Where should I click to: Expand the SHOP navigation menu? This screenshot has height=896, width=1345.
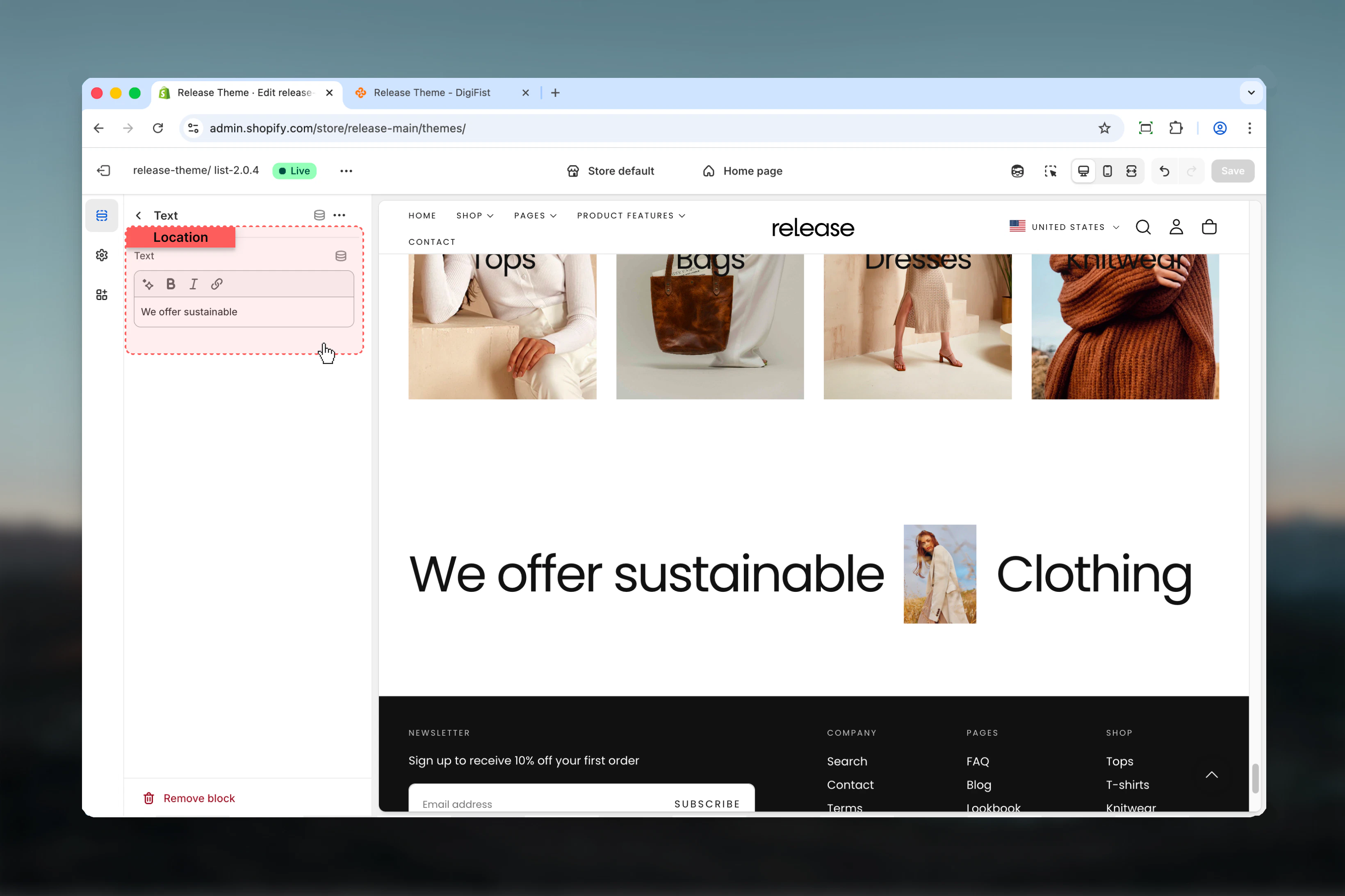(474, 216)
